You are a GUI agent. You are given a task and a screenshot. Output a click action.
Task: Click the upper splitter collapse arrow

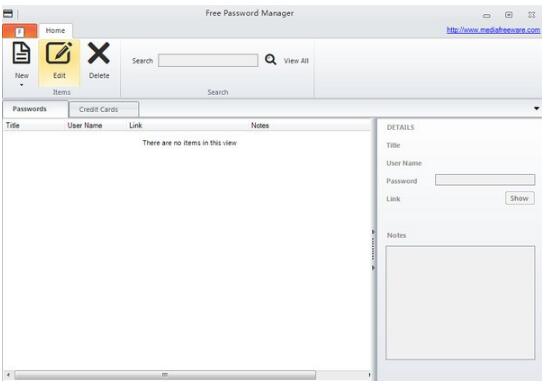373,231
